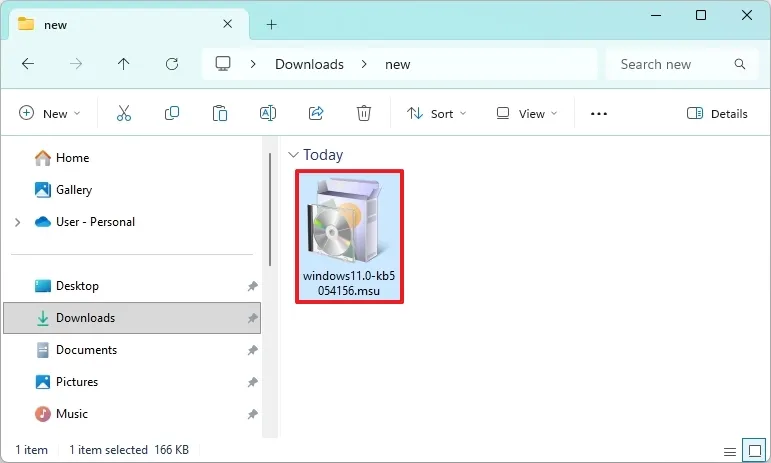771x463 pixels.
Task: Switch to details list view in status bar
Action: tap(730, 451)
